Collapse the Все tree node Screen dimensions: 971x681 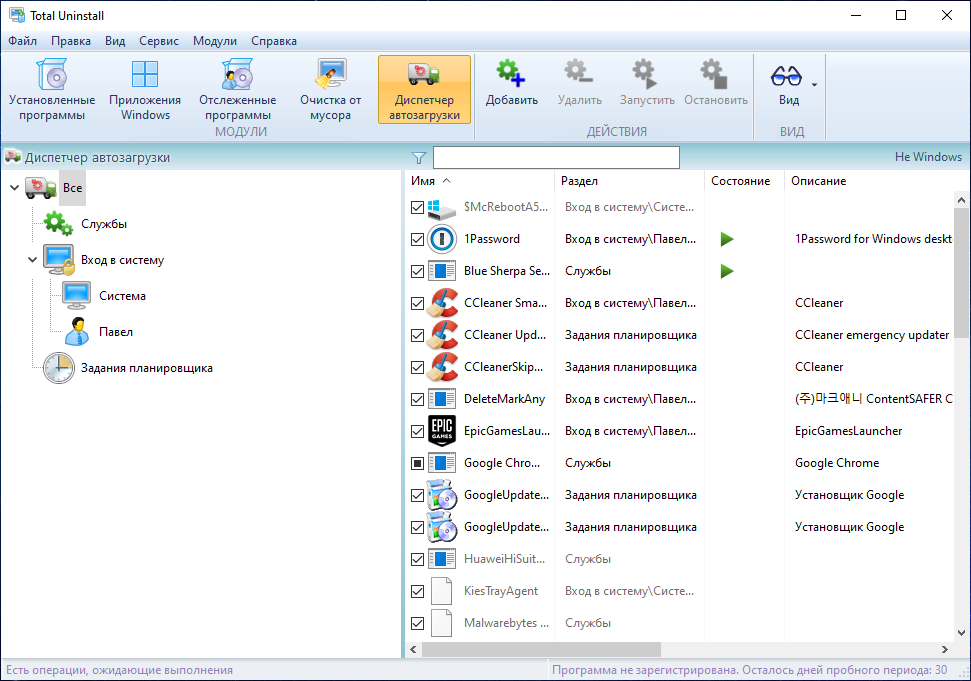coord(14,188)
